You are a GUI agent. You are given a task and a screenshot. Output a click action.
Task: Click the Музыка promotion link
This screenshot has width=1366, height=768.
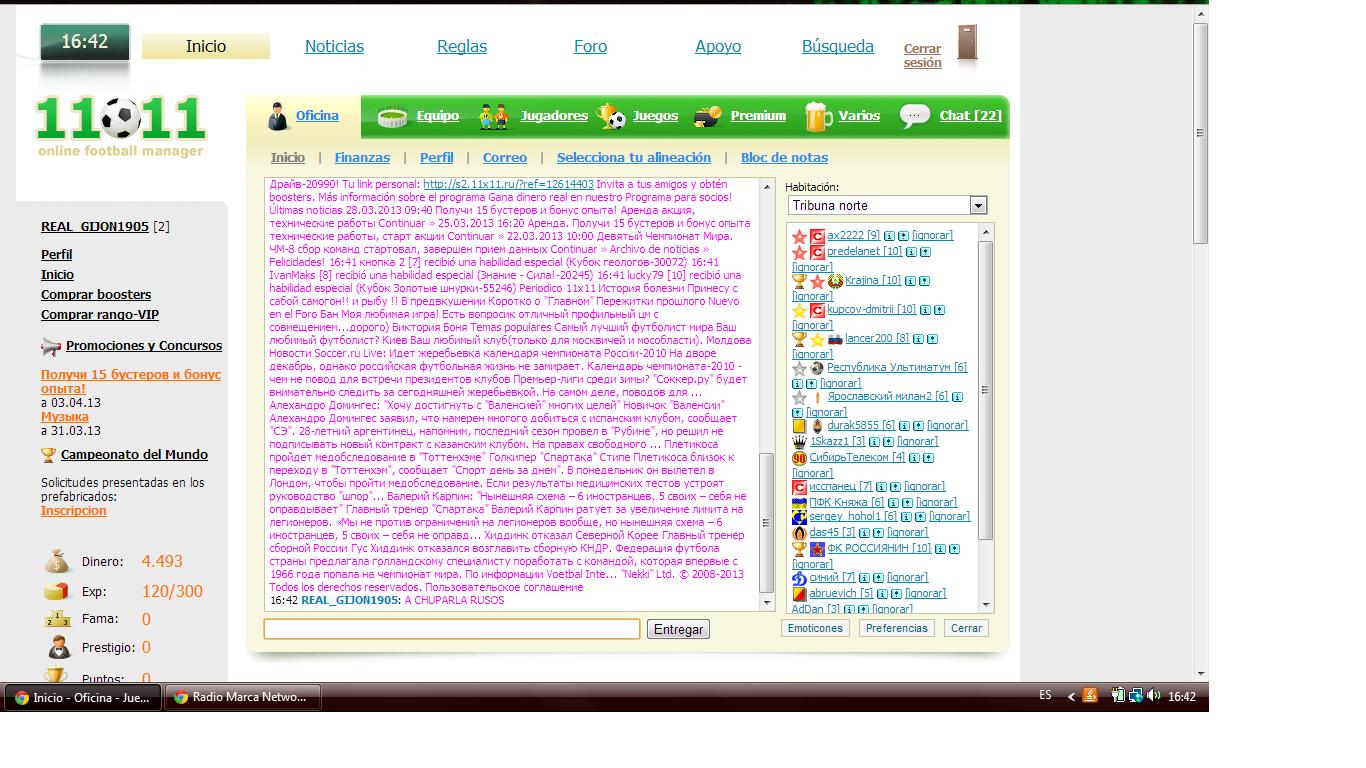(x=65, y=417)
